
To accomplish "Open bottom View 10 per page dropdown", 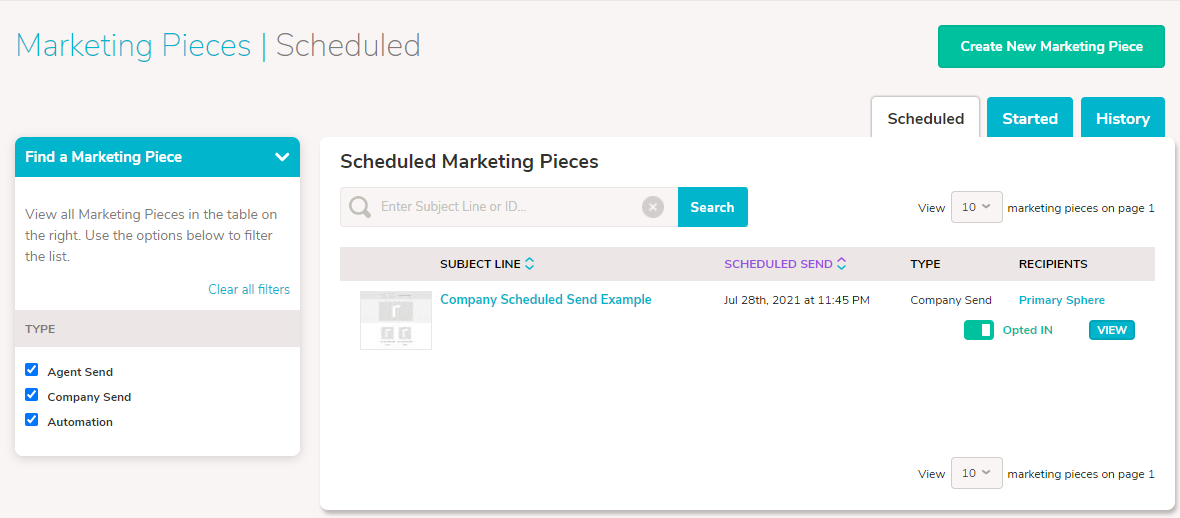I will (977, 473).
